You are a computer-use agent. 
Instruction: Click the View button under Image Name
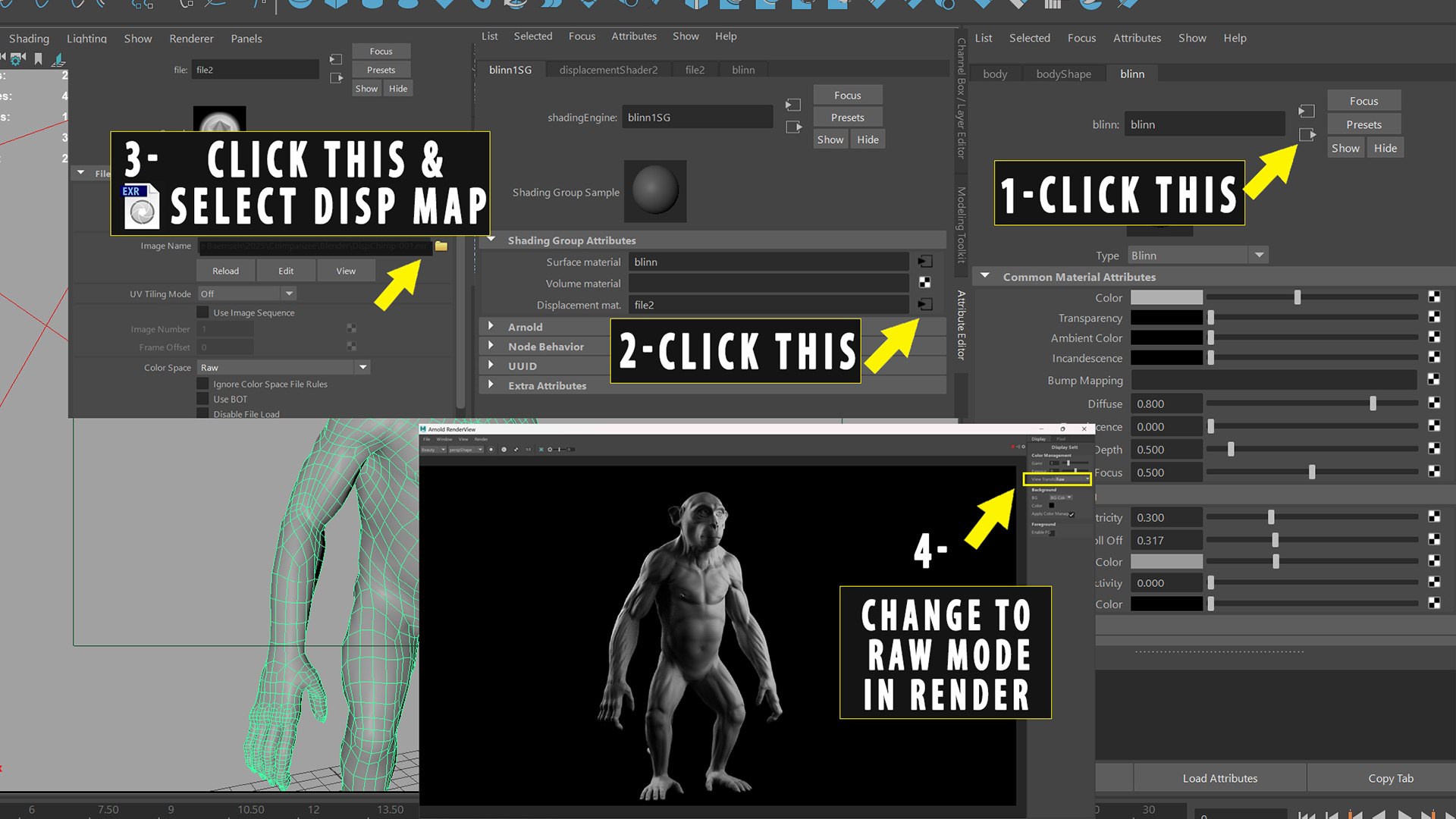click(x=346, y=271)
